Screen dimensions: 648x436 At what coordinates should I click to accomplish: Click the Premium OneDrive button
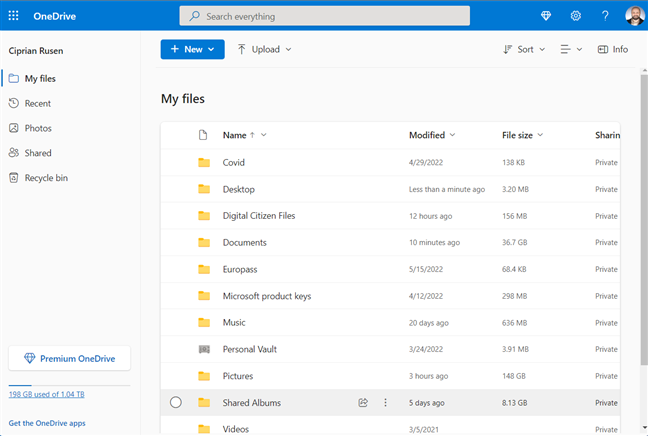pyautogui.click(x=69, y=358)
